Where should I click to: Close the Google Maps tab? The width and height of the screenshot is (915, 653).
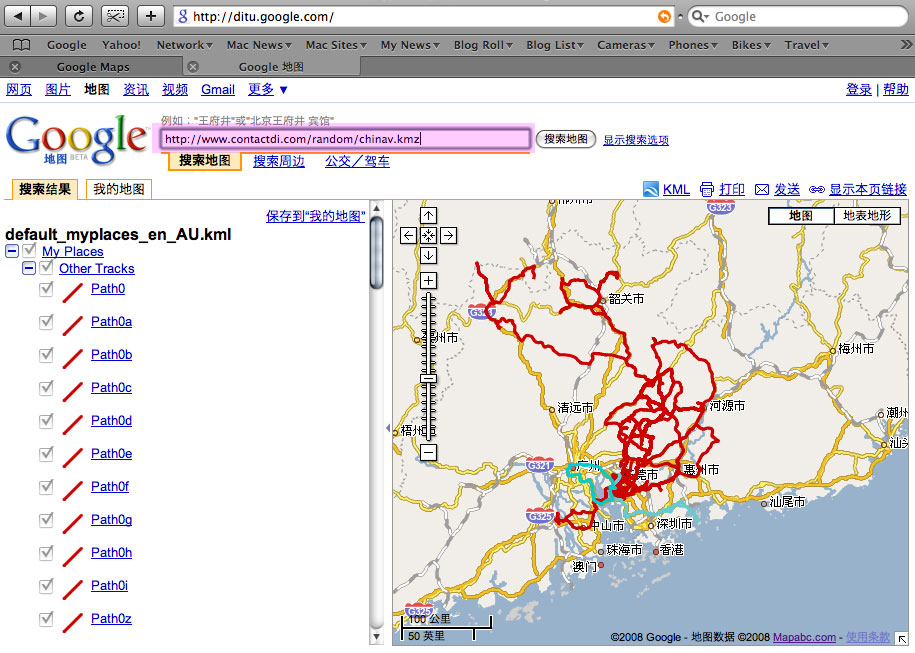tap(16, 67)
